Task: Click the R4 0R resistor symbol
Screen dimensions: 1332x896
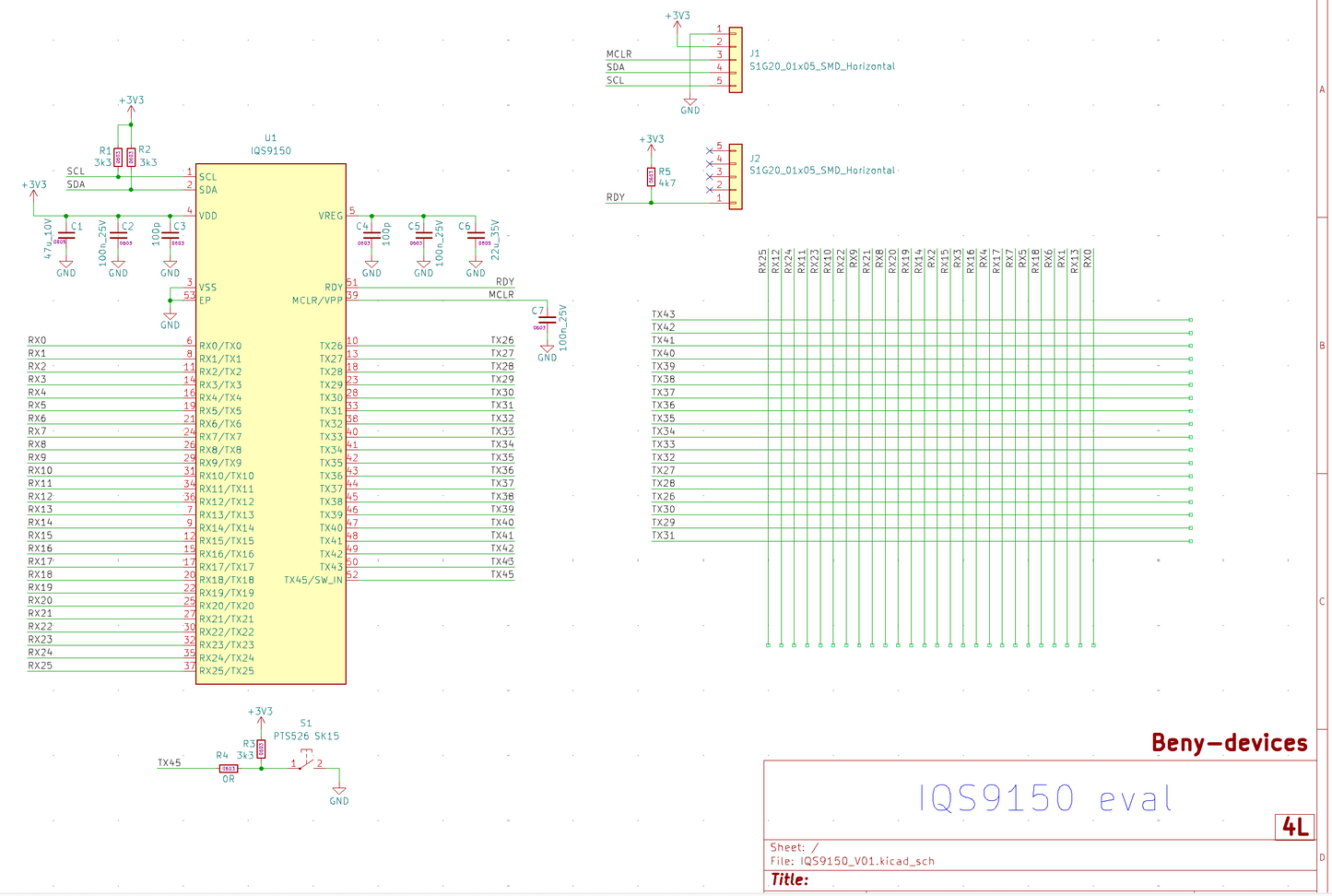Action: coord(228,768)
